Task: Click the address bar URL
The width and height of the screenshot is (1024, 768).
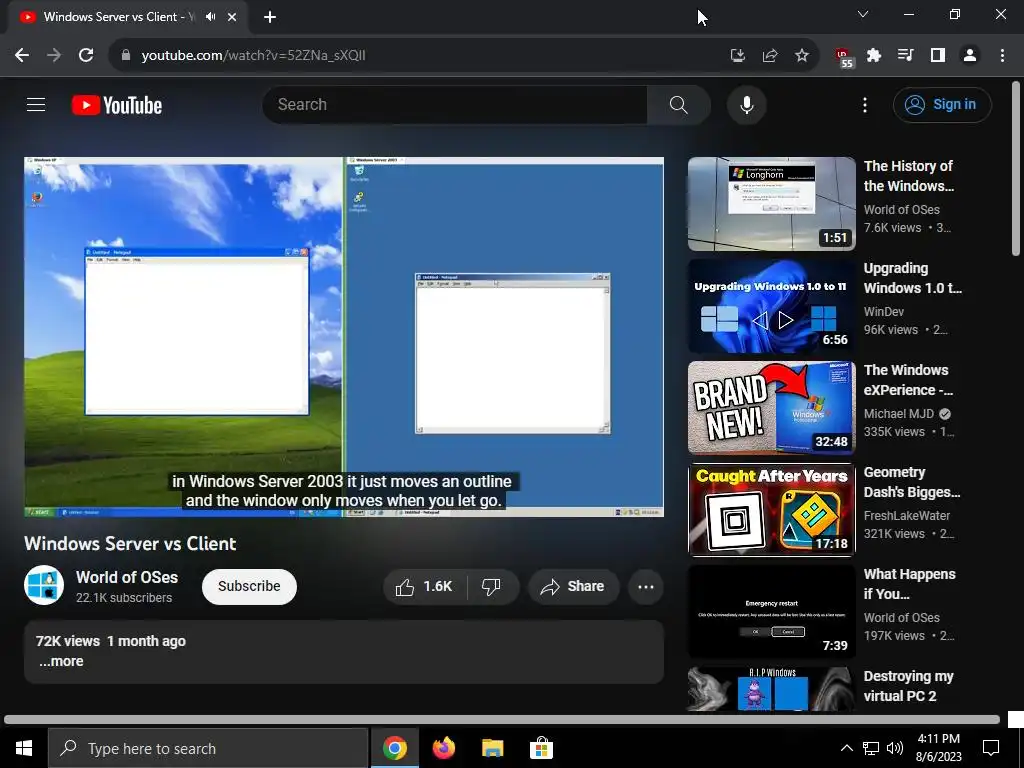Action: pos(253,56)
